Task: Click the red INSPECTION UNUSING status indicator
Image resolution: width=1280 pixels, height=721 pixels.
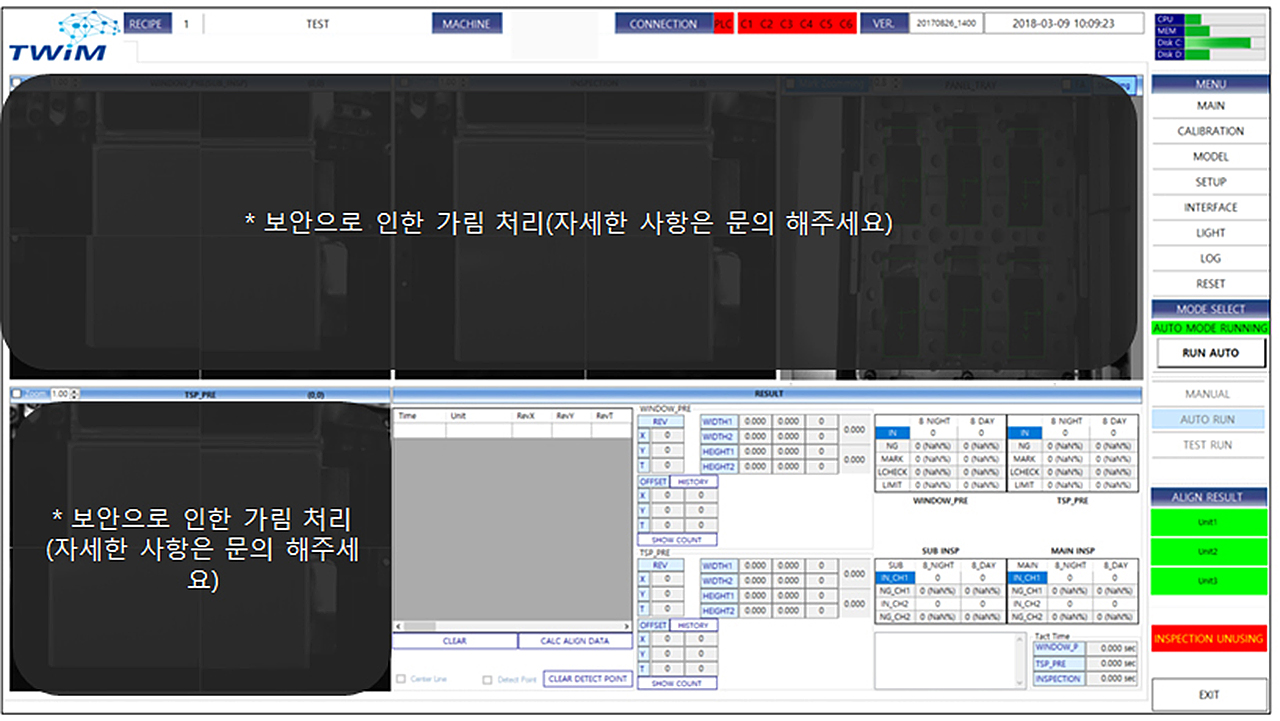Action: 1209,638
